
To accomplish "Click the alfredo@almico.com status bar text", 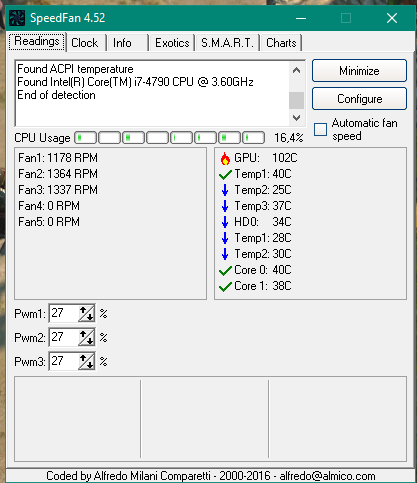I will click(x=327, y=476).
